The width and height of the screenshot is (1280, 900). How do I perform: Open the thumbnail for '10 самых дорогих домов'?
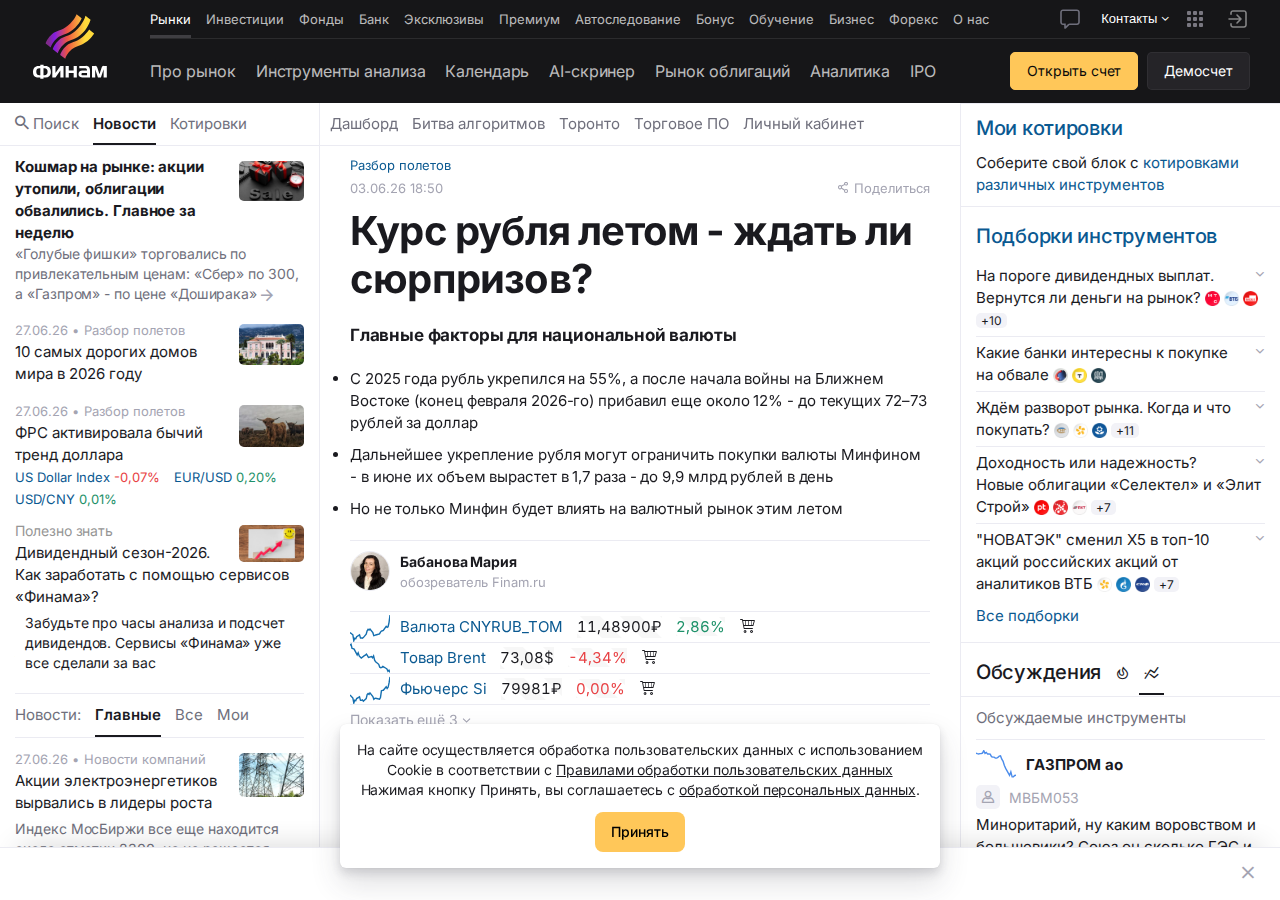pos(271,344)
